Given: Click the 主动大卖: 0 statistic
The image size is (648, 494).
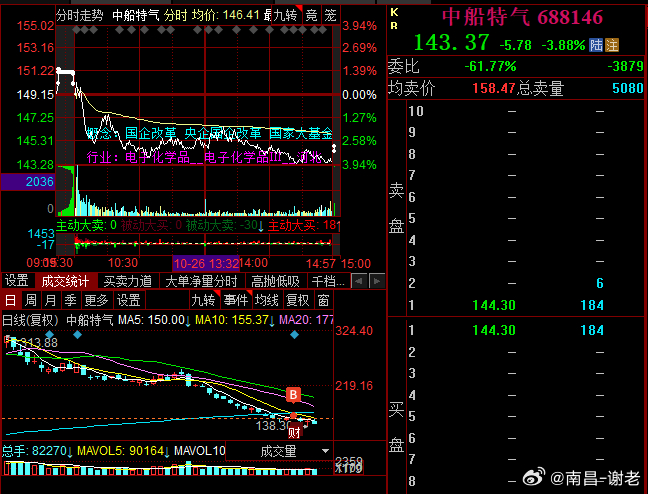Looking at the screenshot, I should [86, 225].
